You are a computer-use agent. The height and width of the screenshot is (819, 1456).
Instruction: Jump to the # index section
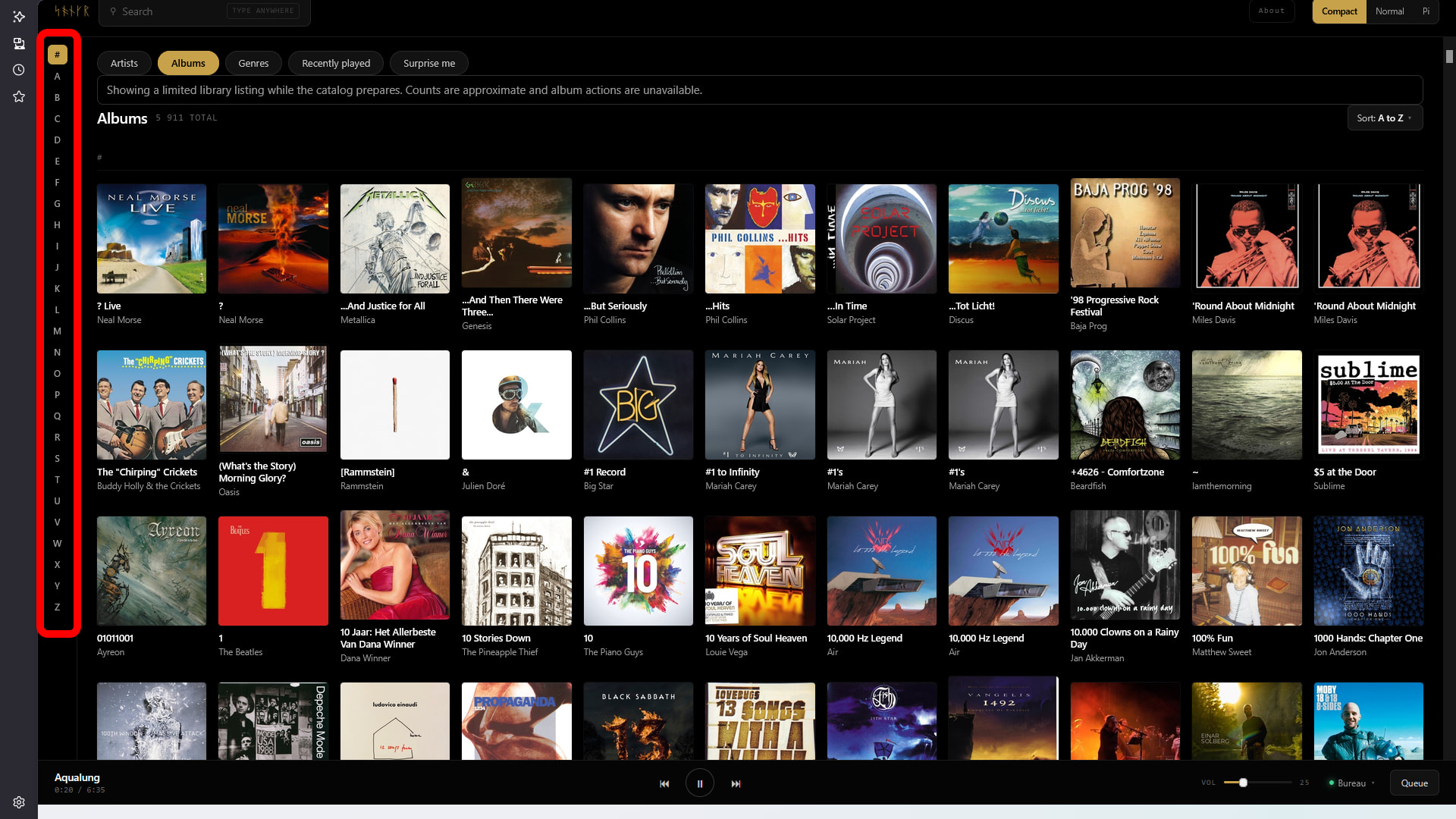click(x=57, y=55)
